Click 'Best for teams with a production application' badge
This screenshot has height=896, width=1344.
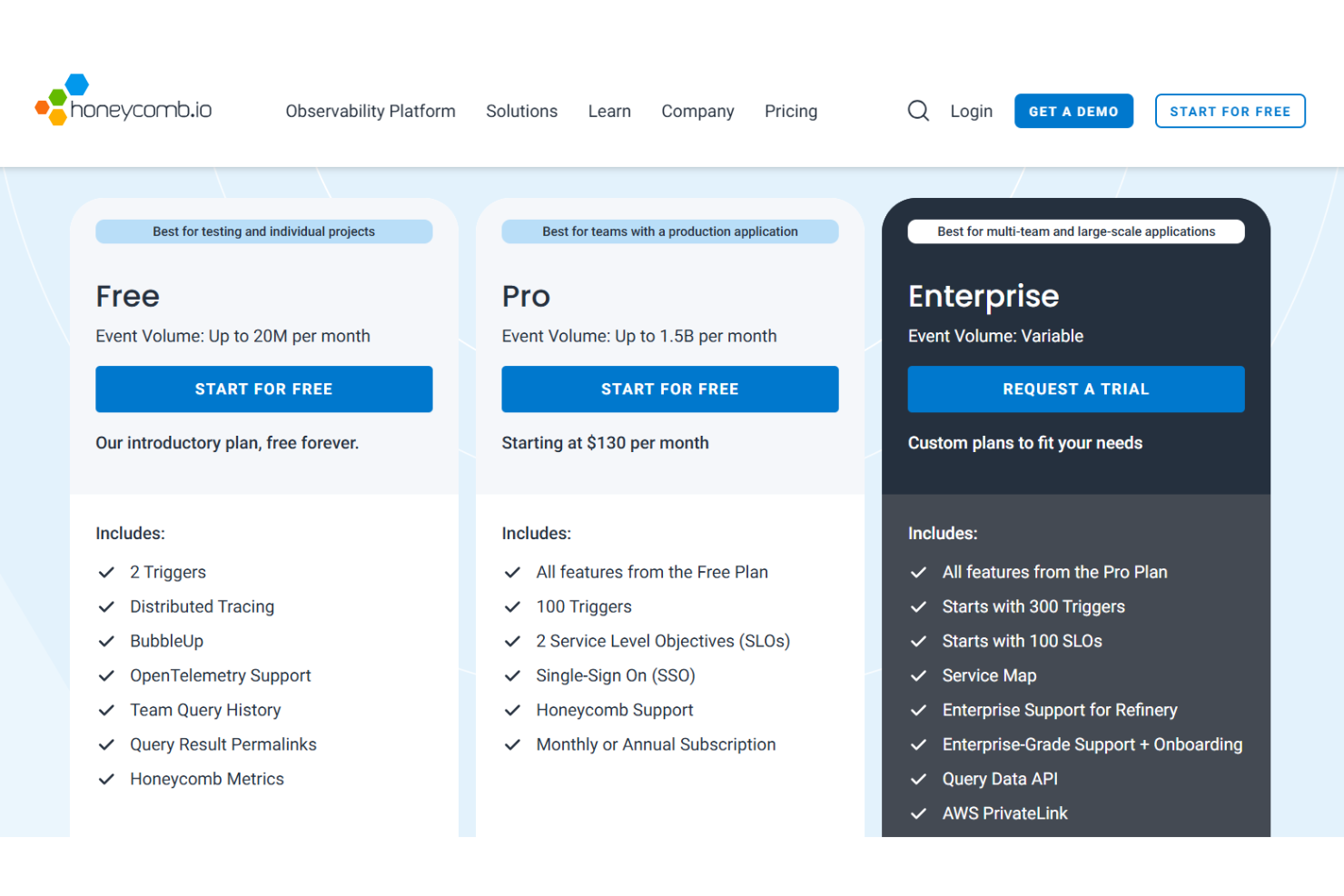669,231
